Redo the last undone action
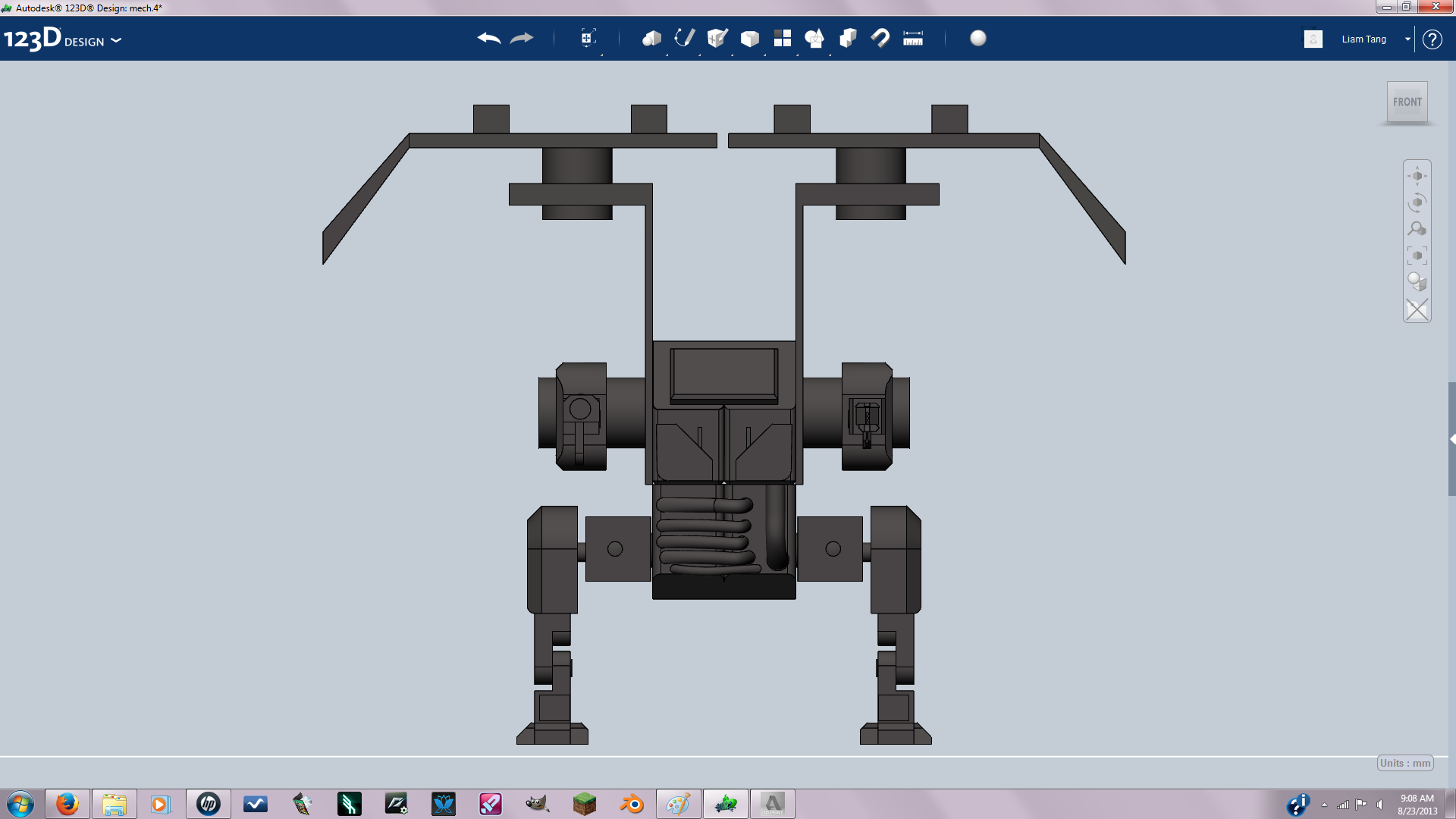1456x819 pixels. coord(522,38)
